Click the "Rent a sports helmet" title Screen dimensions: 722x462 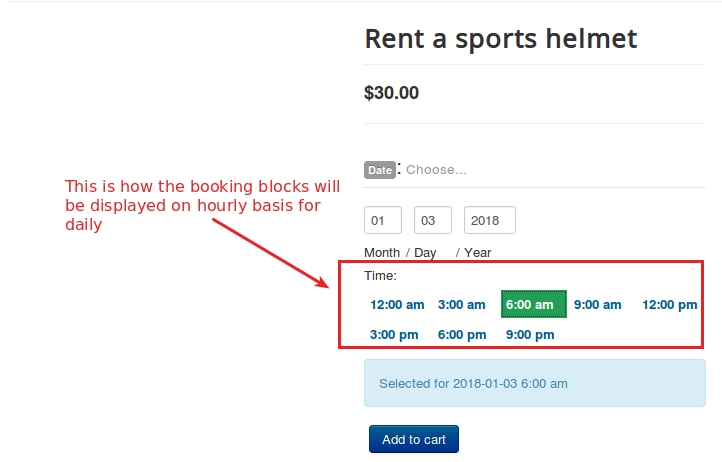(500, 39)
